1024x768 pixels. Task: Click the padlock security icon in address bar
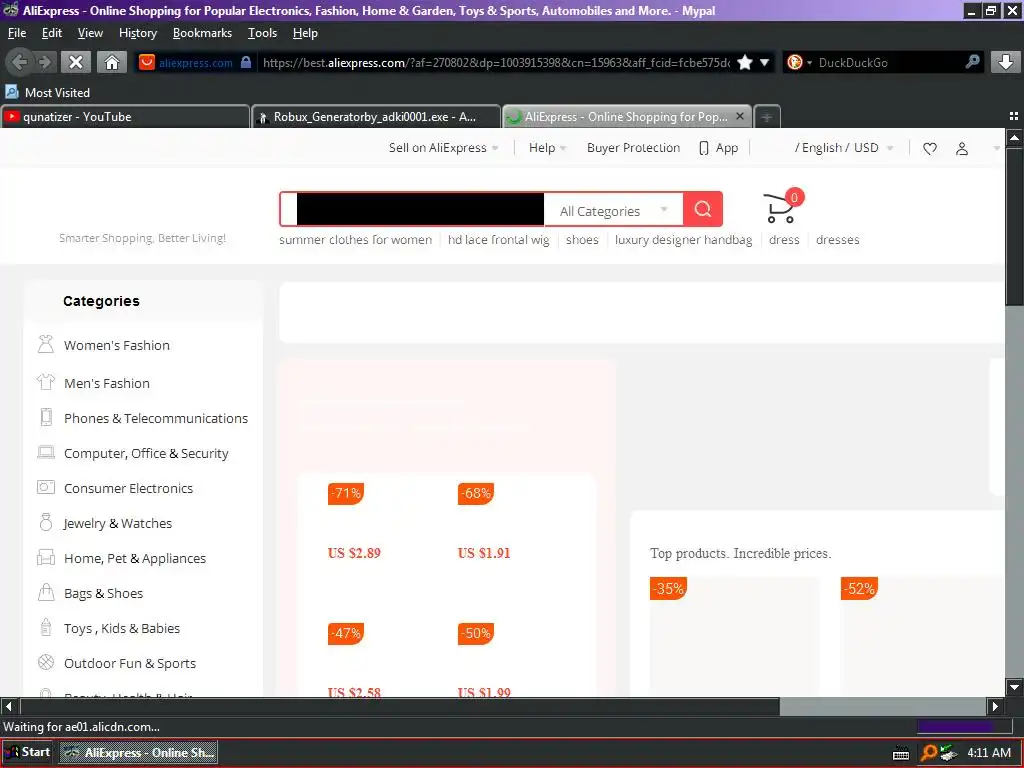(x=246, y=62)
